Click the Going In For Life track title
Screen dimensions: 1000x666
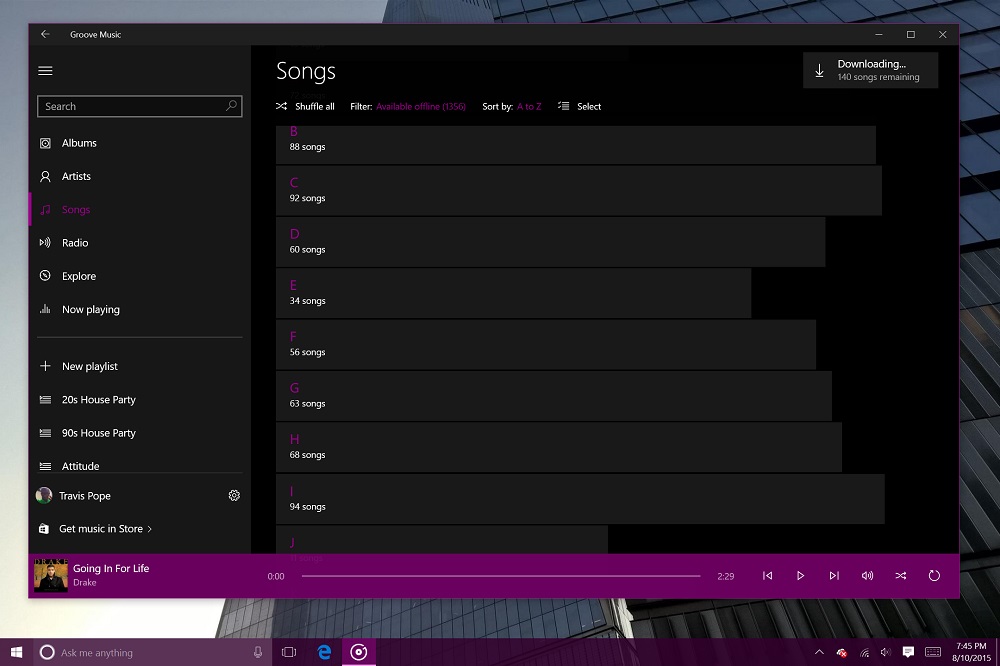point(111,568)
